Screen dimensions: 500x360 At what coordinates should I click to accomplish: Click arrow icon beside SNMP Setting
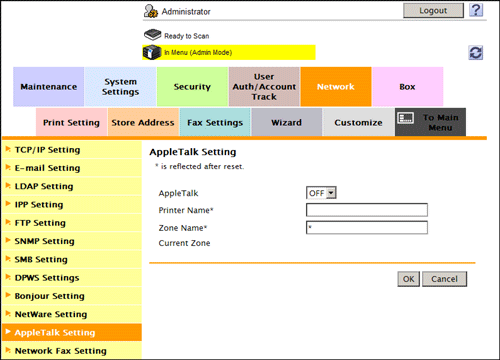tap(8, 240)
